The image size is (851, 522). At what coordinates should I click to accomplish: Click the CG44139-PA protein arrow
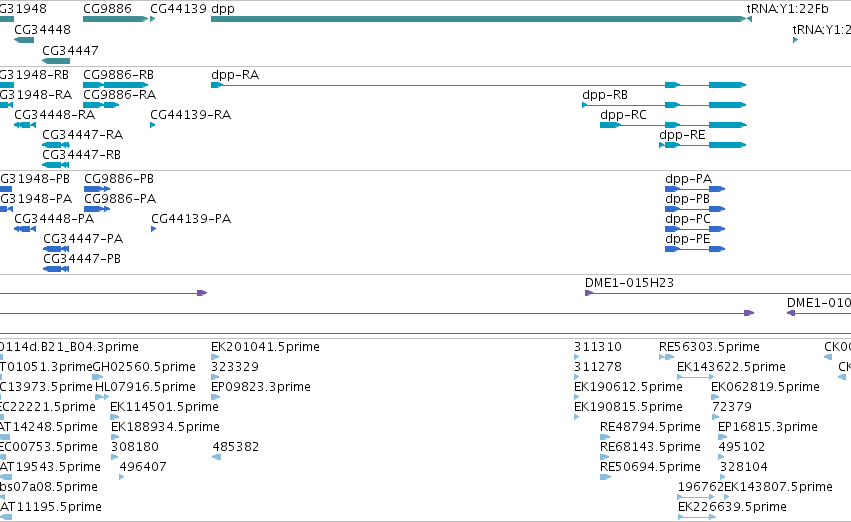pos(154,229)
